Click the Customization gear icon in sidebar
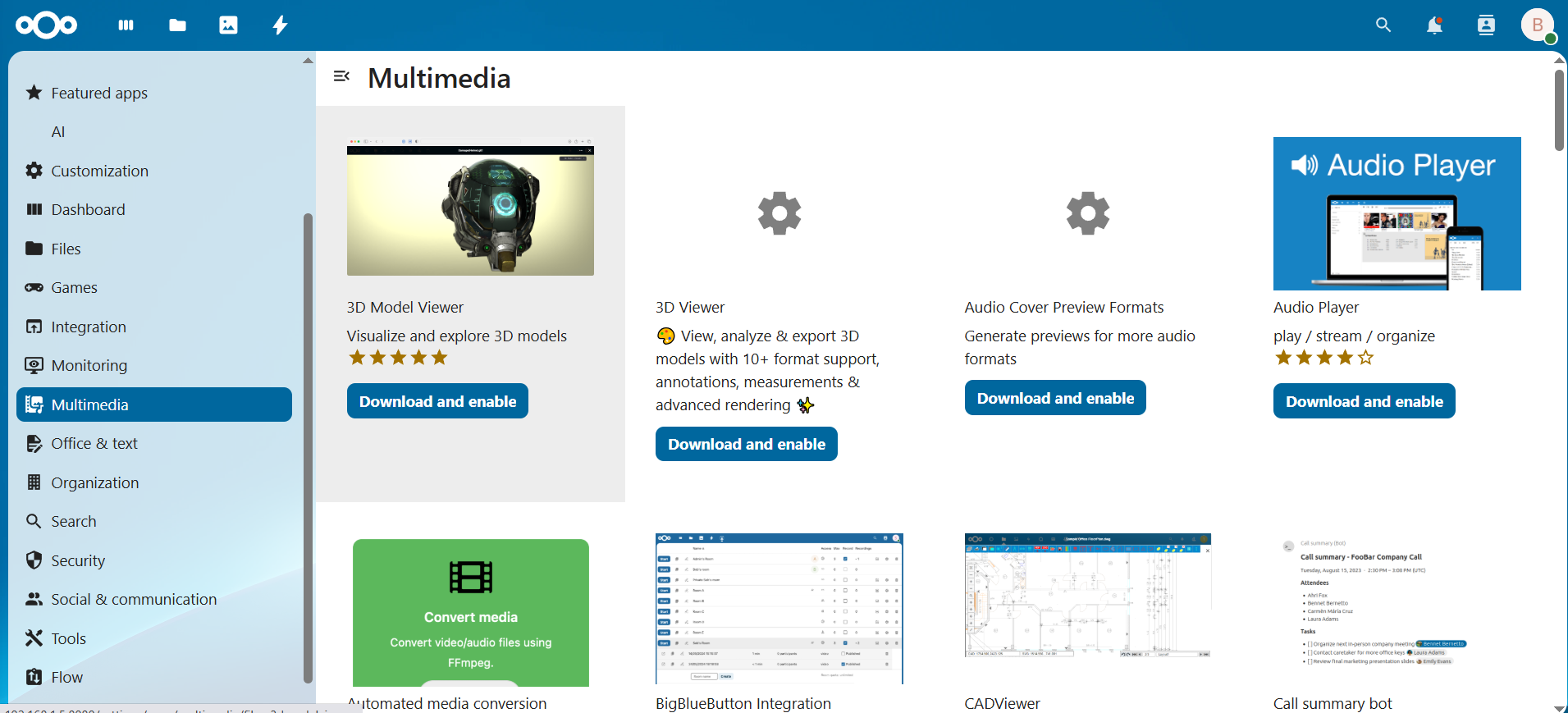The width and height of the screenshot is (1568, 713). coord(34,171)
